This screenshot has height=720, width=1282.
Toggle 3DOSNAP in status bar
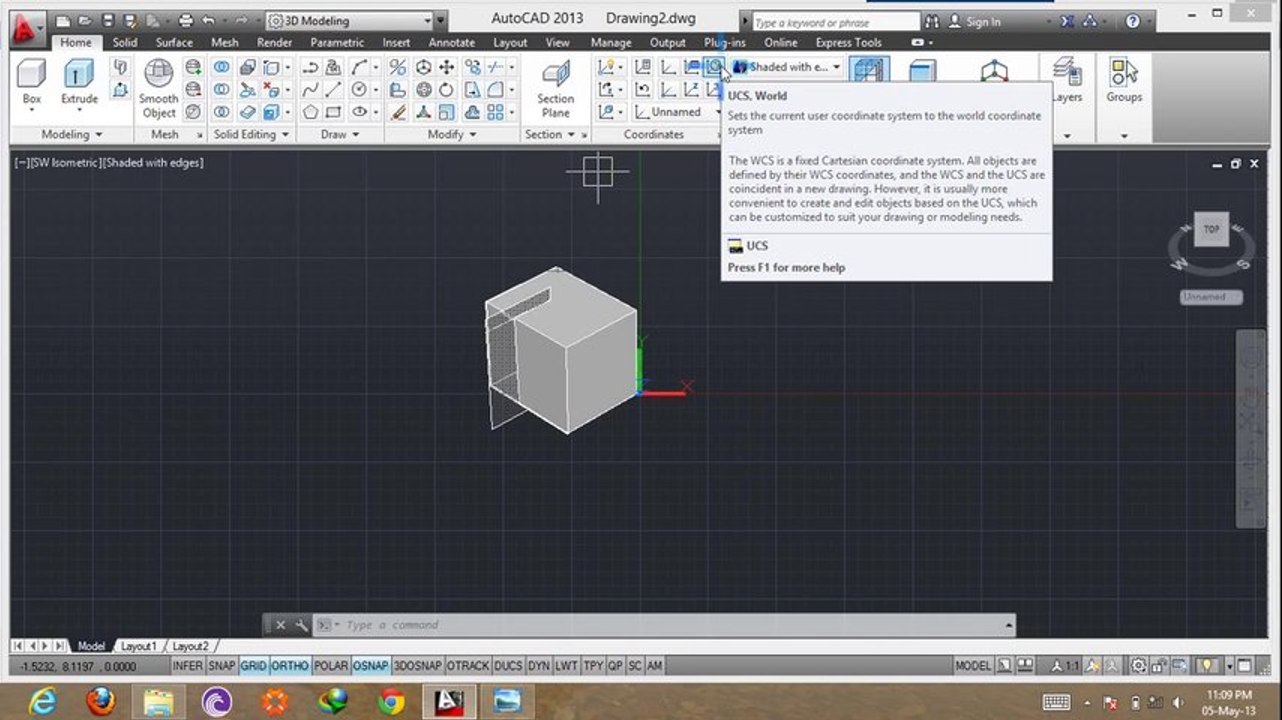pos(417,666)
